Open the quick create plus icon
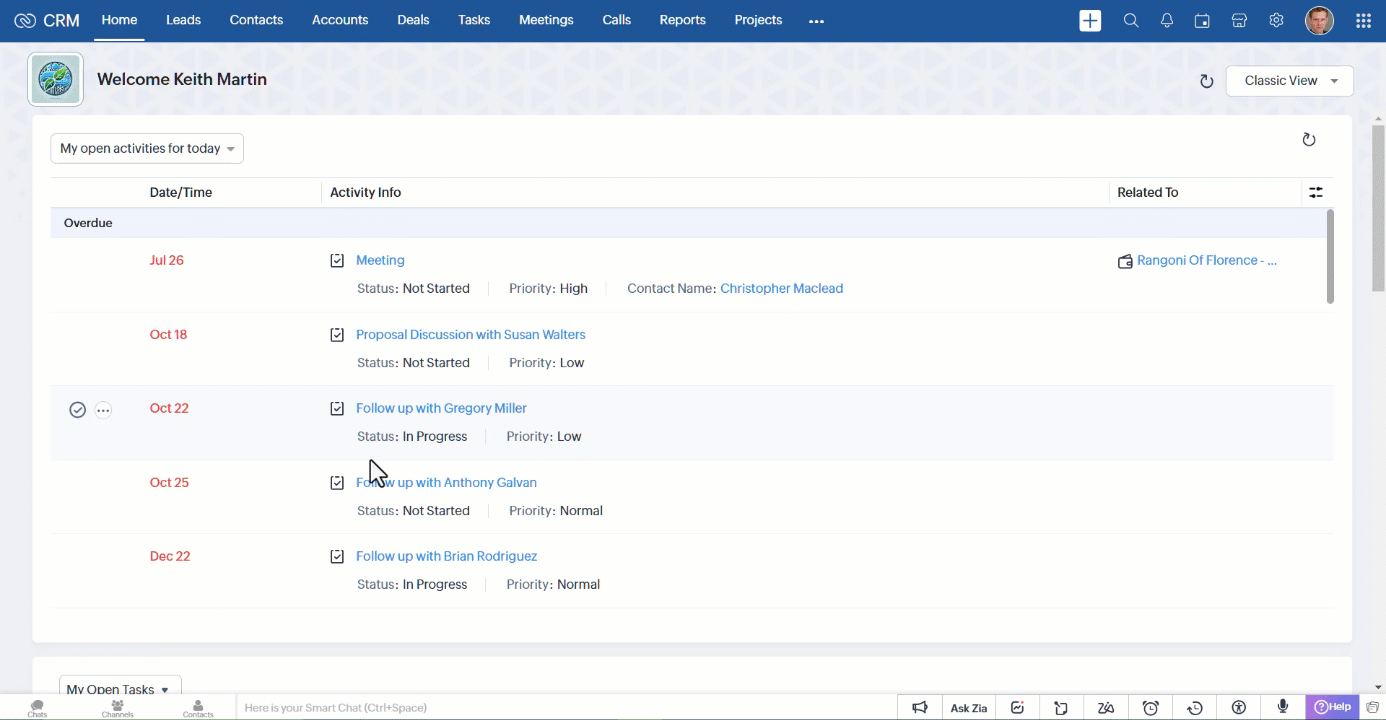 click(1090, 20)
